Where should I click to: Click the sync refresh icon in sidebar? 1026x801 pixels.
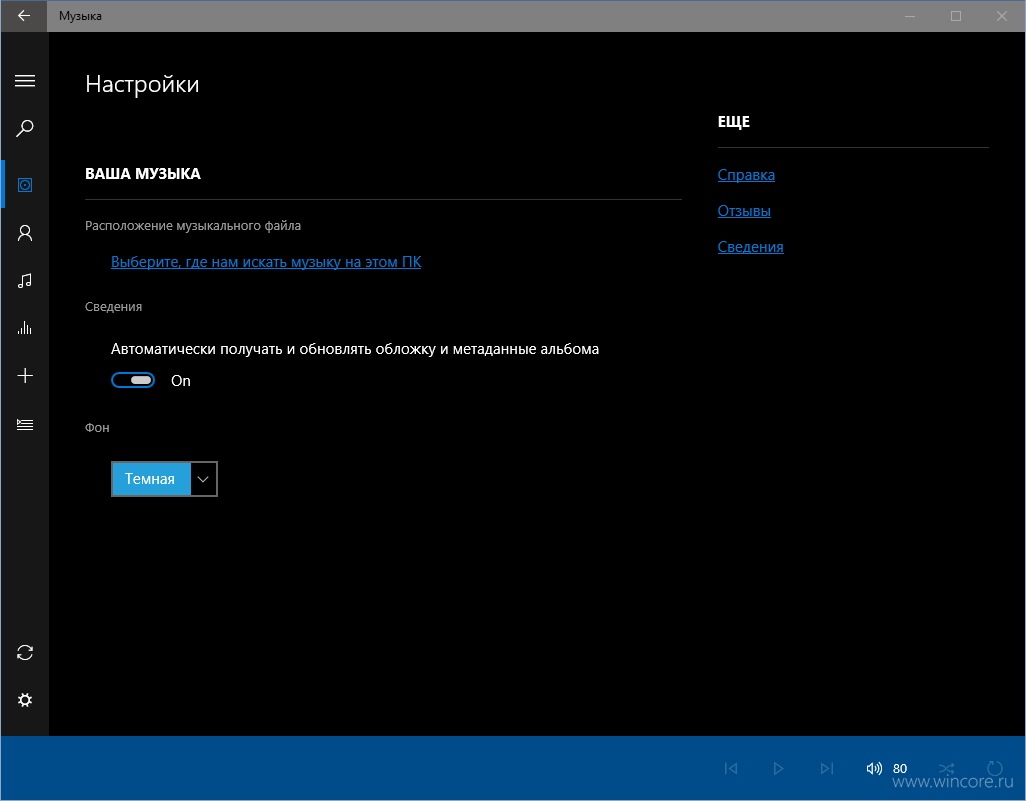[25, 652]
